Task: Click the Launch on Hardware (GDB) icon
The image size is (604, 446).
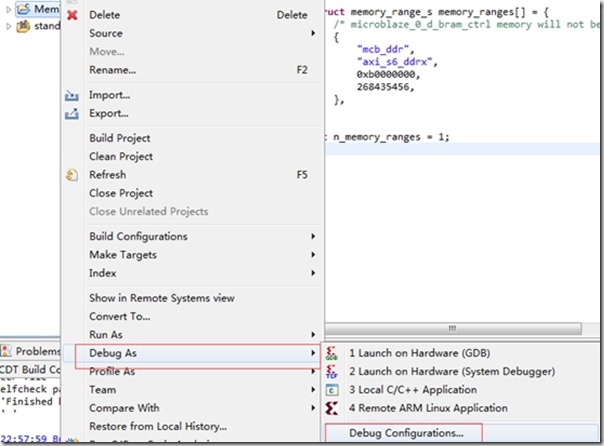Action: point(332,353)
